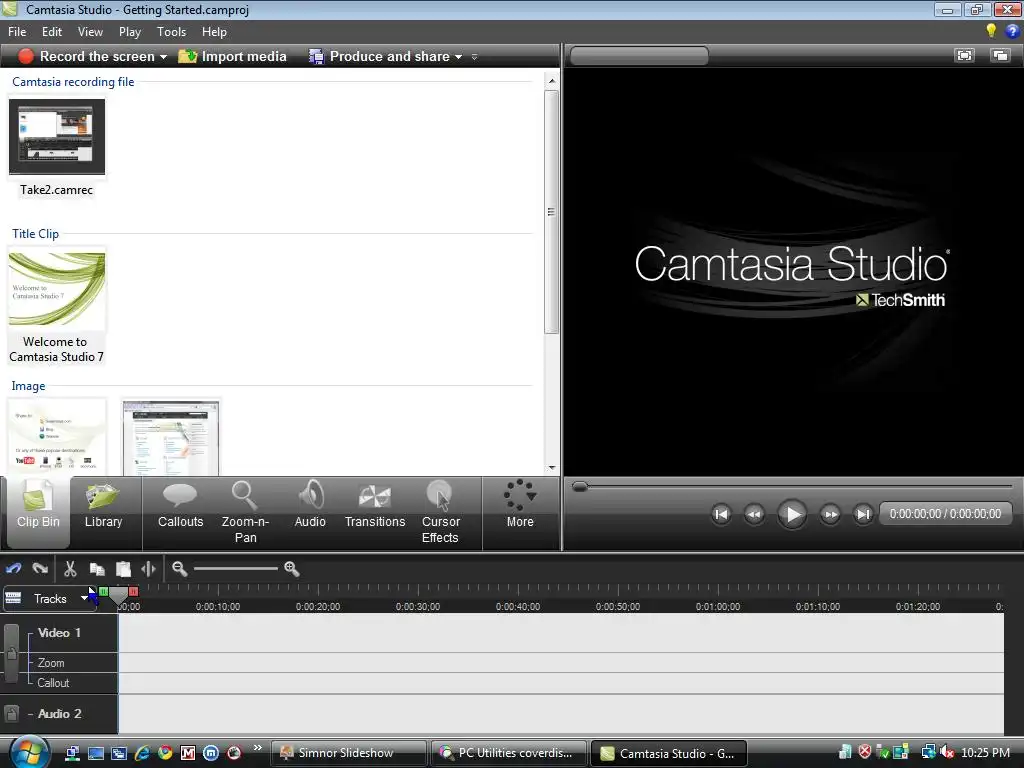Open the Edit menu
Screen dimensions: 1024x768
(52, 31)
